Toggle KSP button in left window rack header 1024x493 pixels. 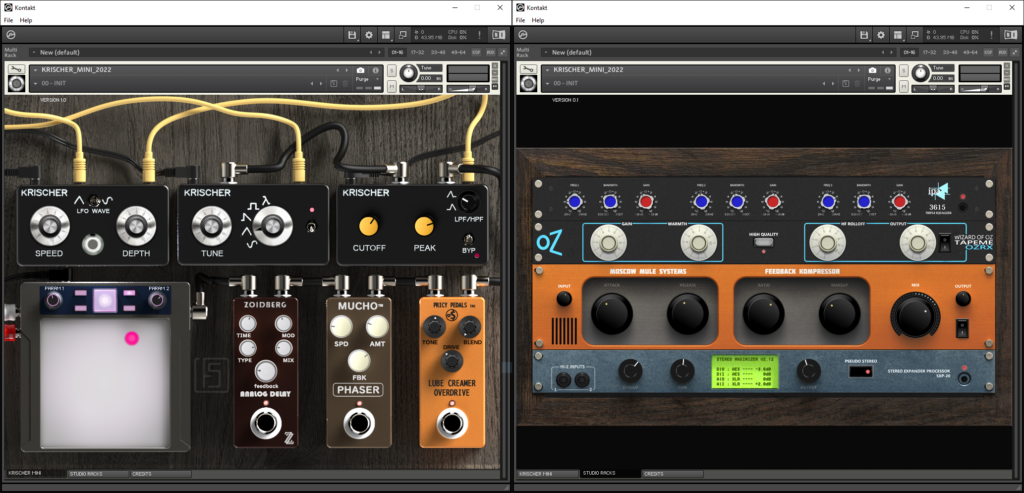click(x=476, y=52)
